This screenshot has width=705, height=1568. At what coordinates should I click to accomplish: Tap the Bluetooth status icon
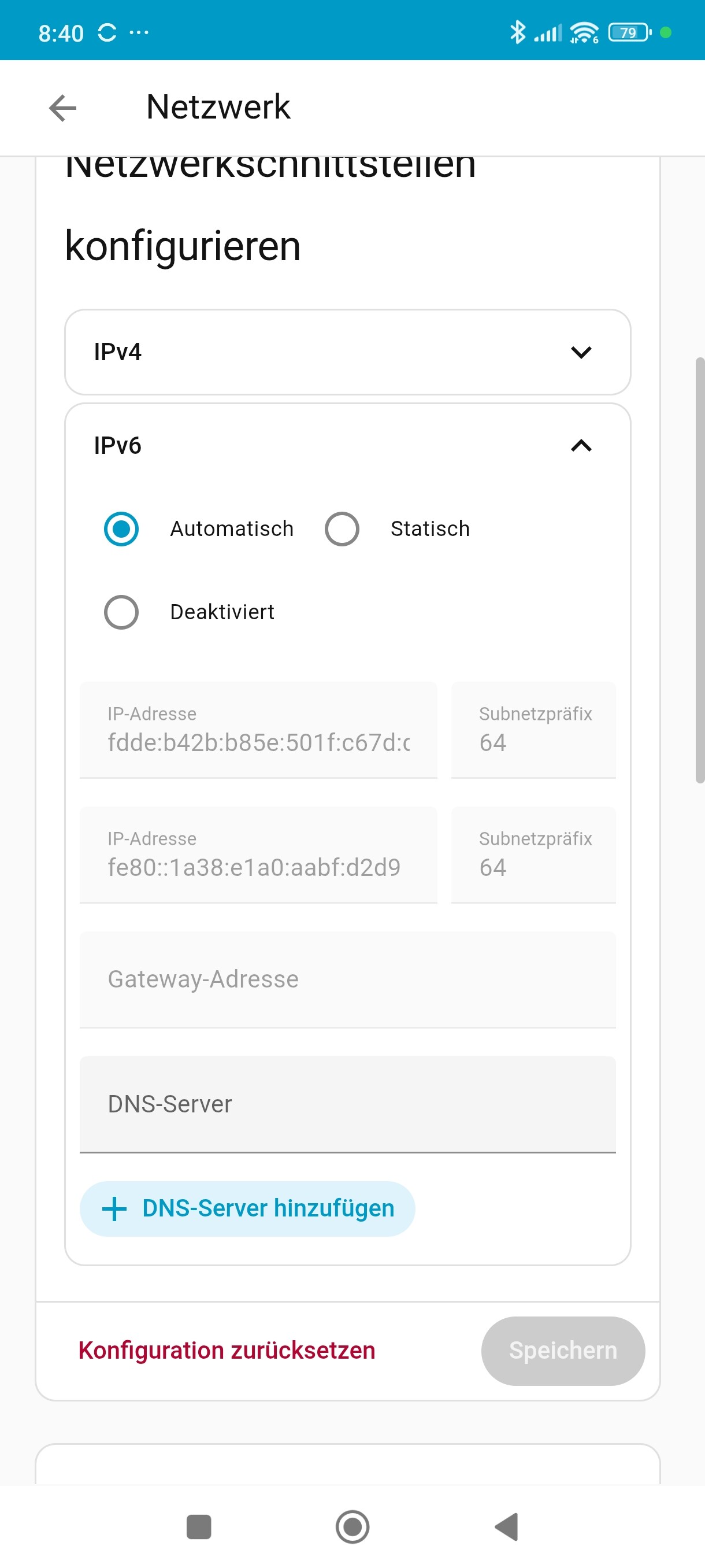[517, 32]
